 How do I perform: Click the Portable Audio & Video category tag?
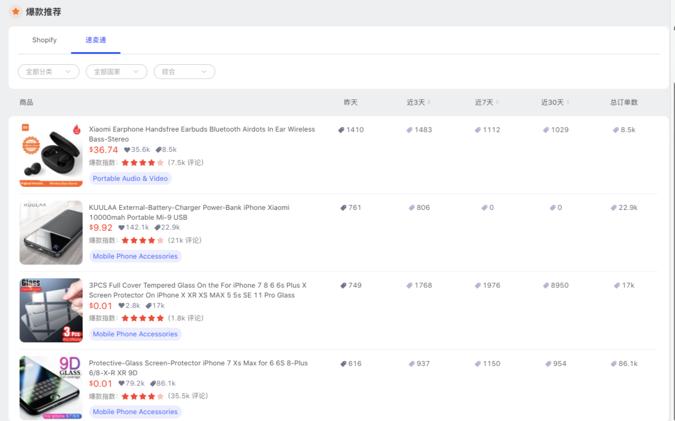pyautogui.click(x=130, y=179)
